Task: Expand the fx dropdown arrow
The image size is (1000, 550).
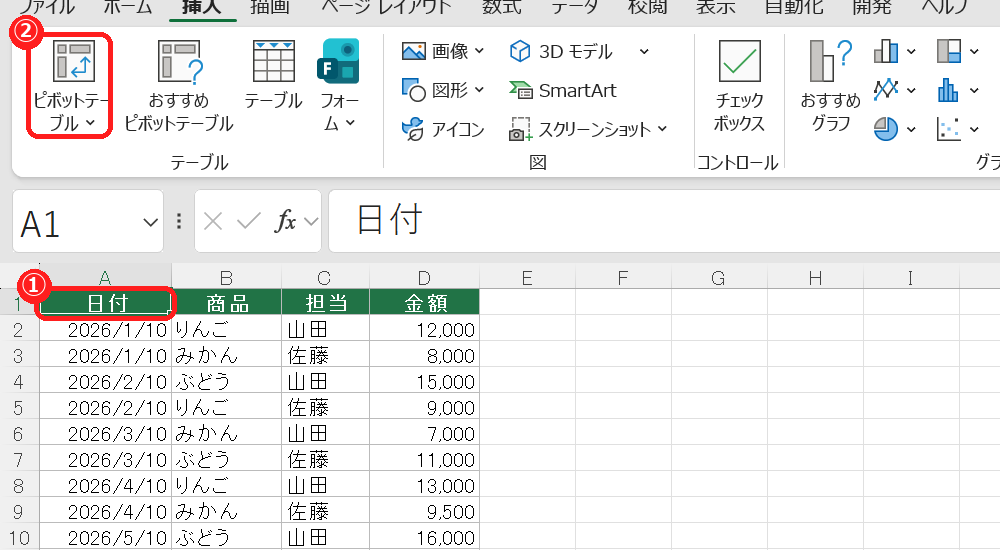Action: tap(311, 221)
